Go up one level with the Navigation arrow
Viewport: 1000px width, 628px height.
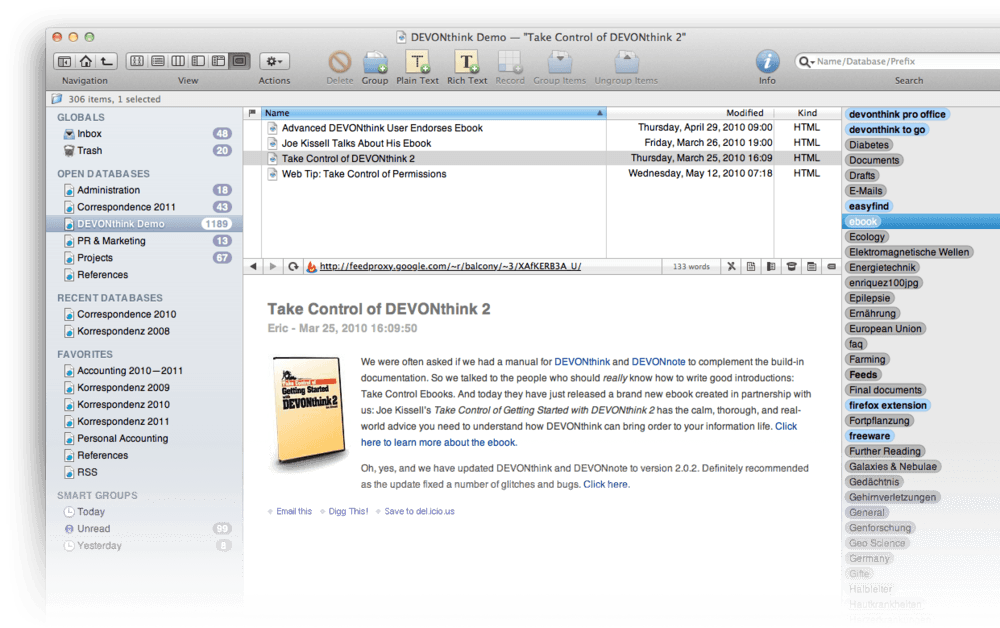click(107, 61)
